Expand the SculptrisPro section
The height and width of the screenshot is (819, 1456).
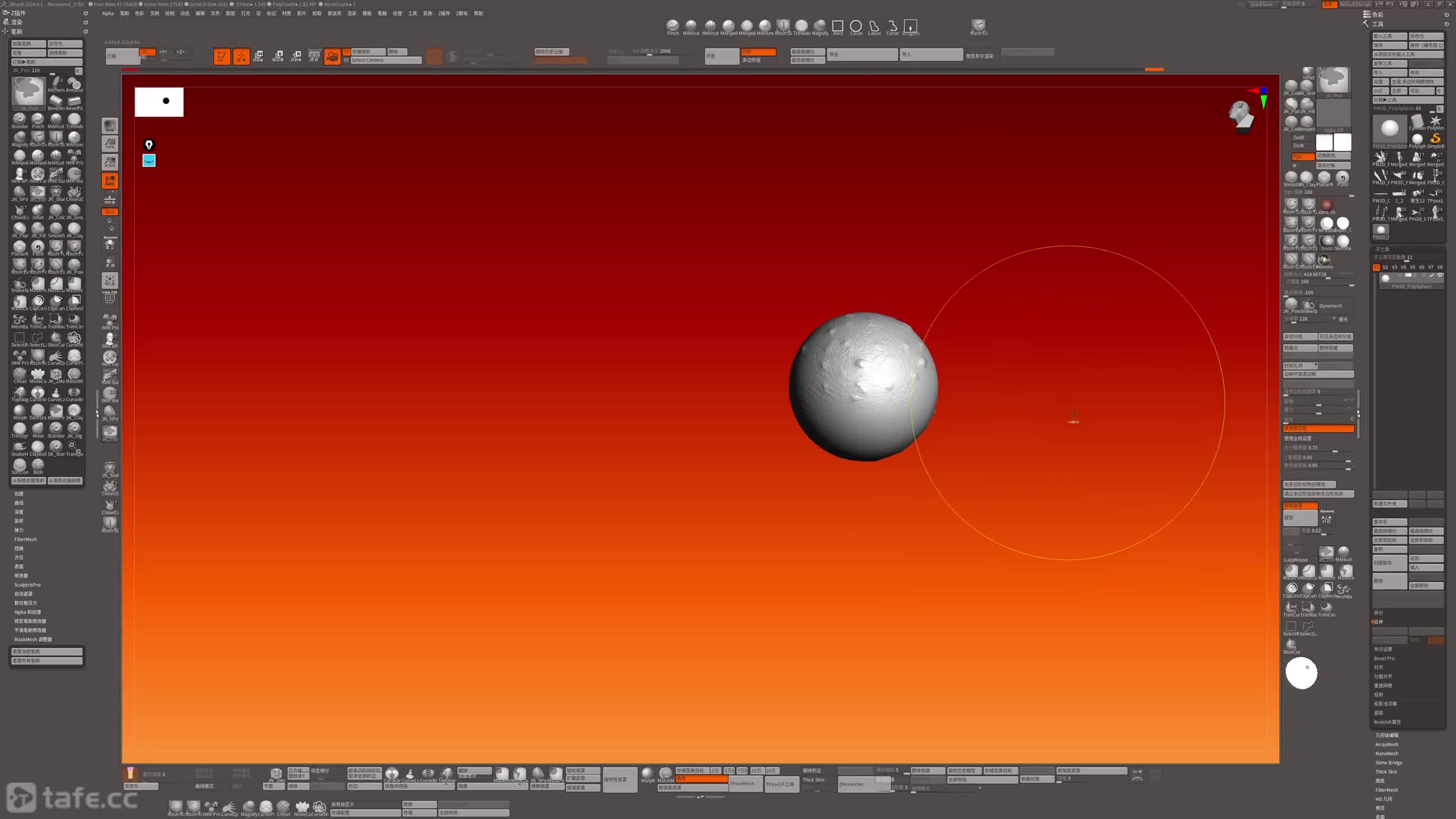point(27,585)
